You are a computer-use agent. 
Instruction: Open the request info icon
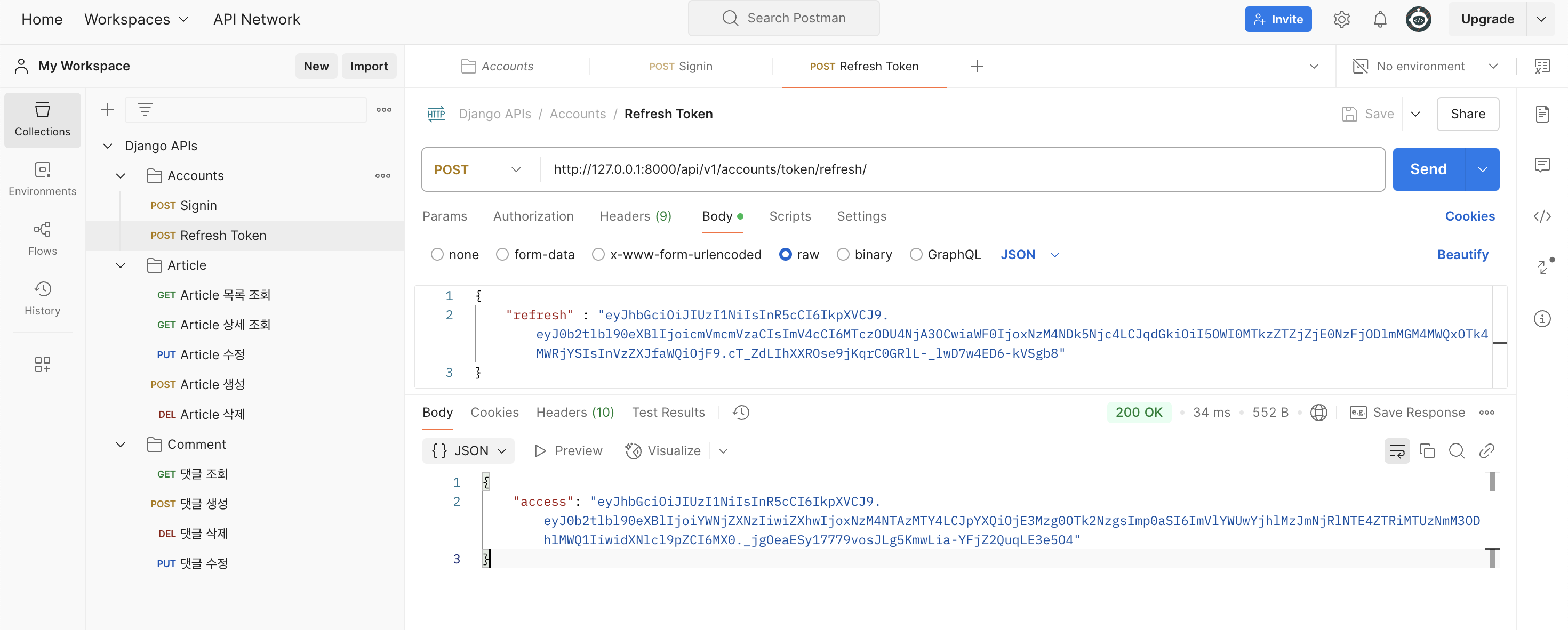pyautogui.click(x=1542, y=319)
